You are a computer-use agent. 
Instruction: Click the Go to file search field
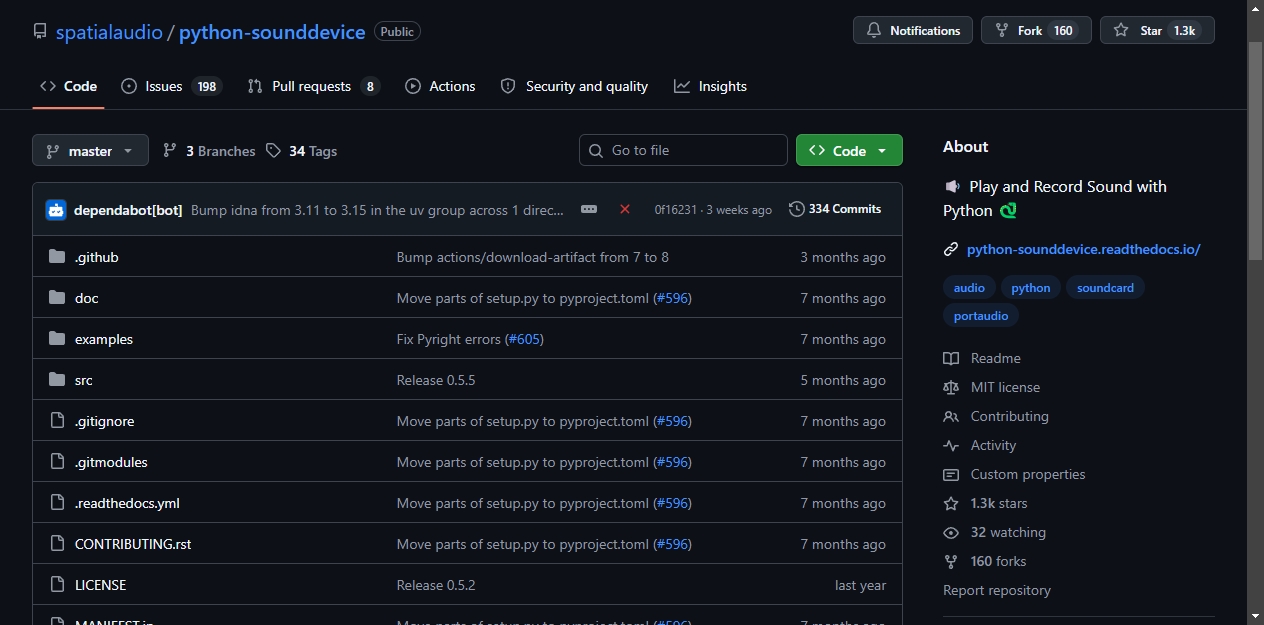(x=683, y=150)
